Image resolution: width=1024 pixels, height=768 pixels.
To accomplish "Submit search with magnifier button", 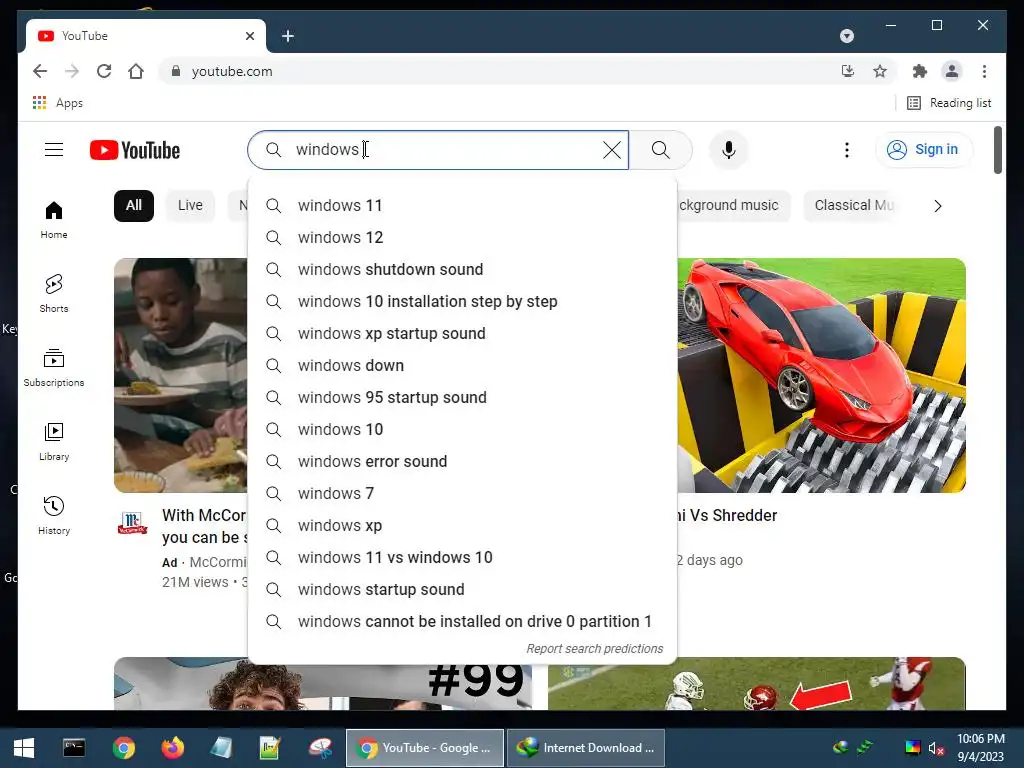I will (660, 150).
